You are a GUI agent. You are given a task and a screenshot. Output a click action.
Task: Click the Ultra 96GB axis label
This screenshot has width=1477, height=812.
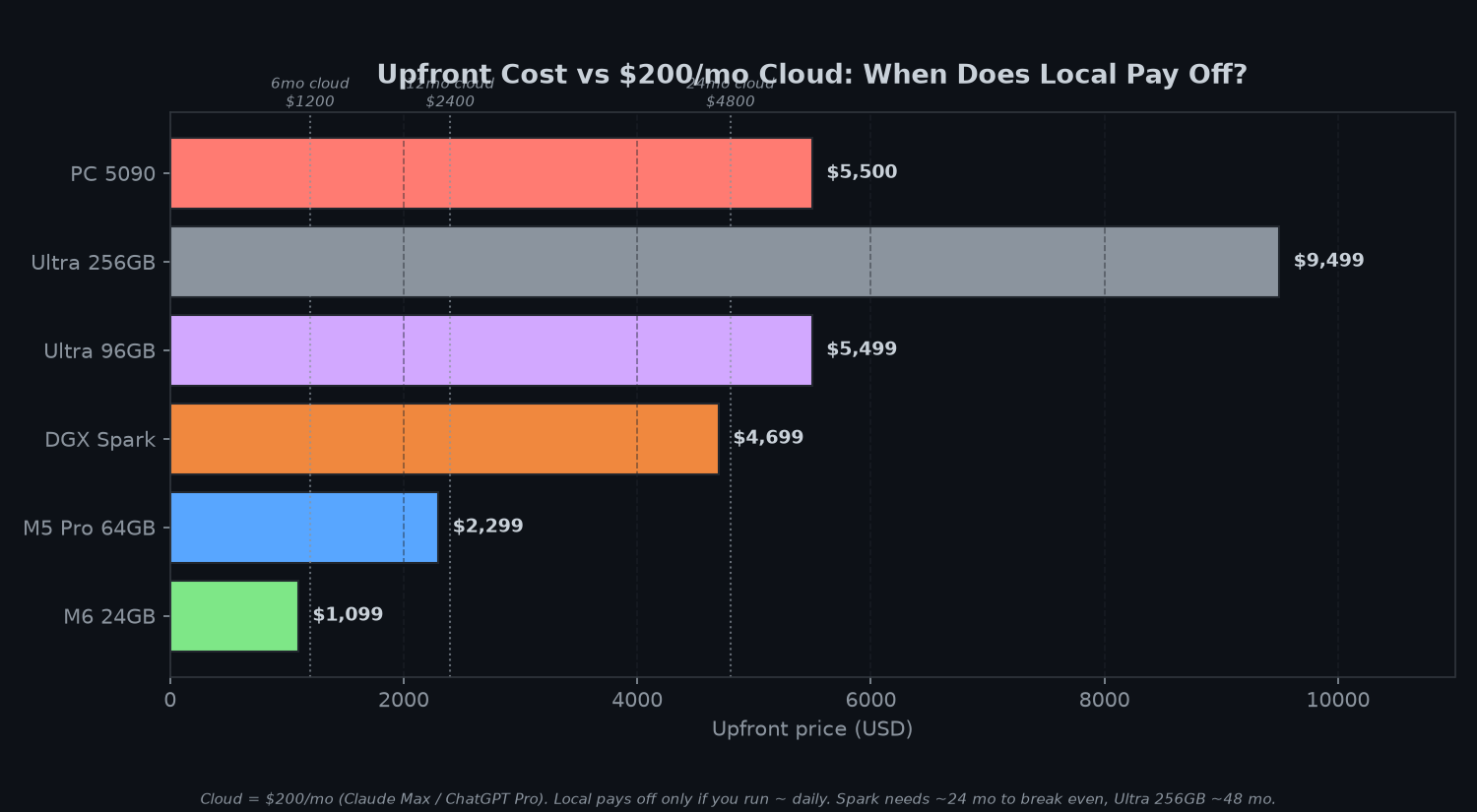[99, 351]
